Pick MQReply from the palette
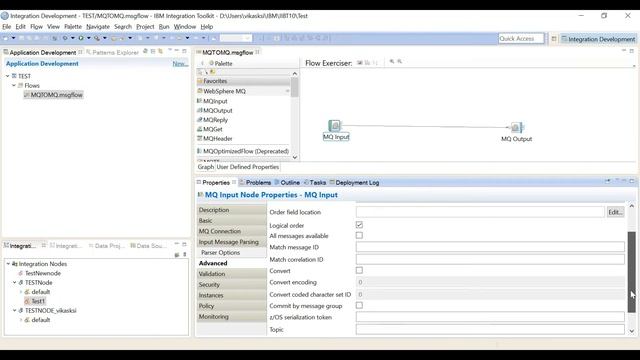The width and height of the screenshot is (640, 360). (215, 120)
